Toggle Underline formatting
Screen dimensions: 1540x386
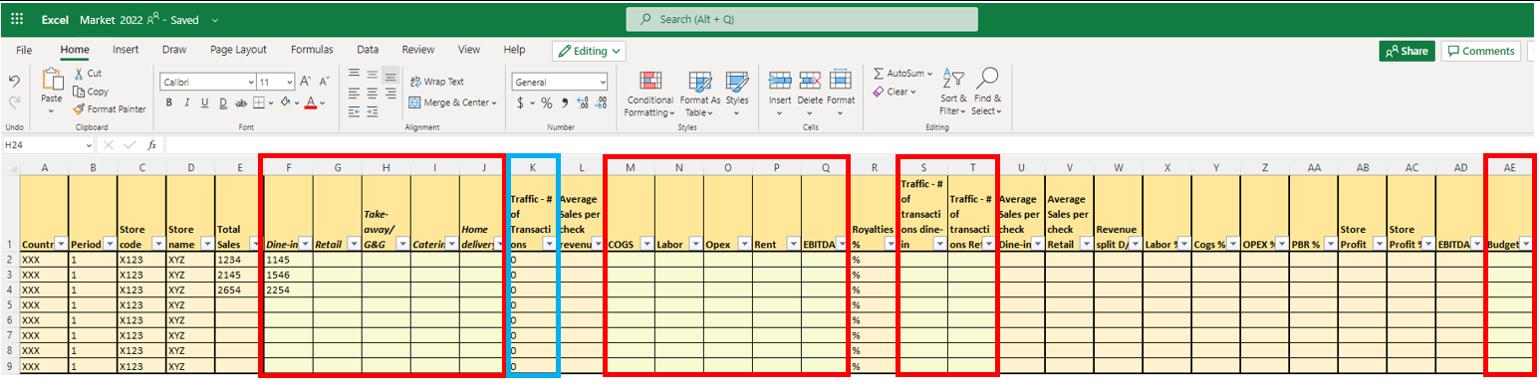[x=204, y=102]
